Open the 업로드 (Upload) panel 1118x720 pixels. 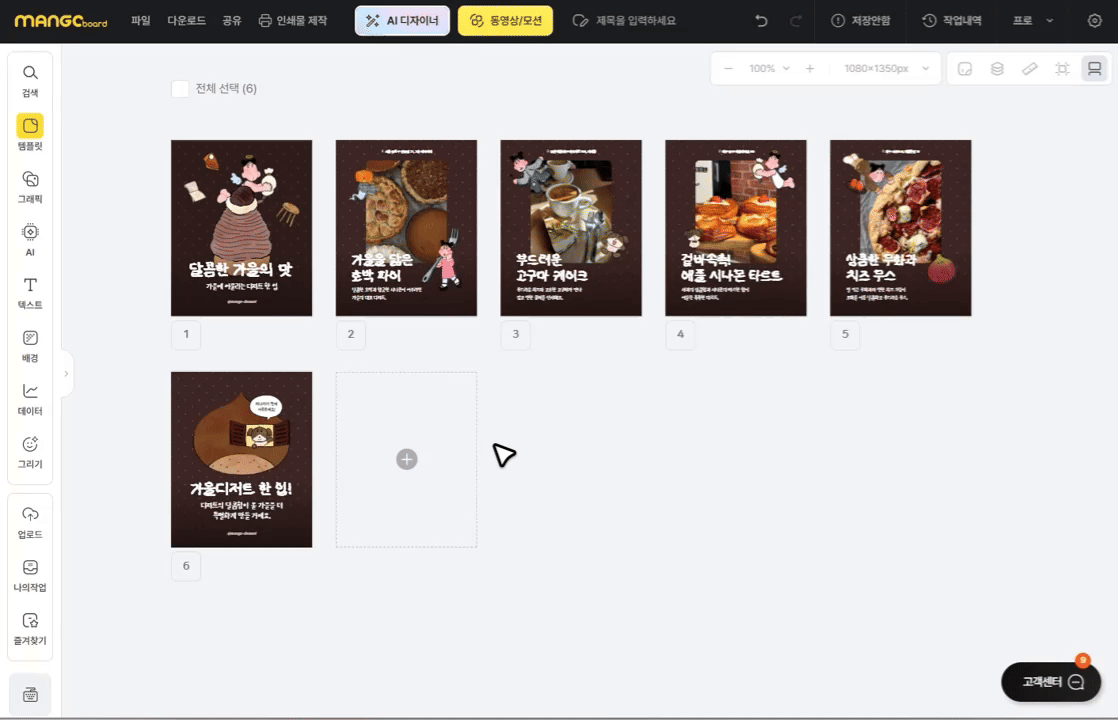30,521
